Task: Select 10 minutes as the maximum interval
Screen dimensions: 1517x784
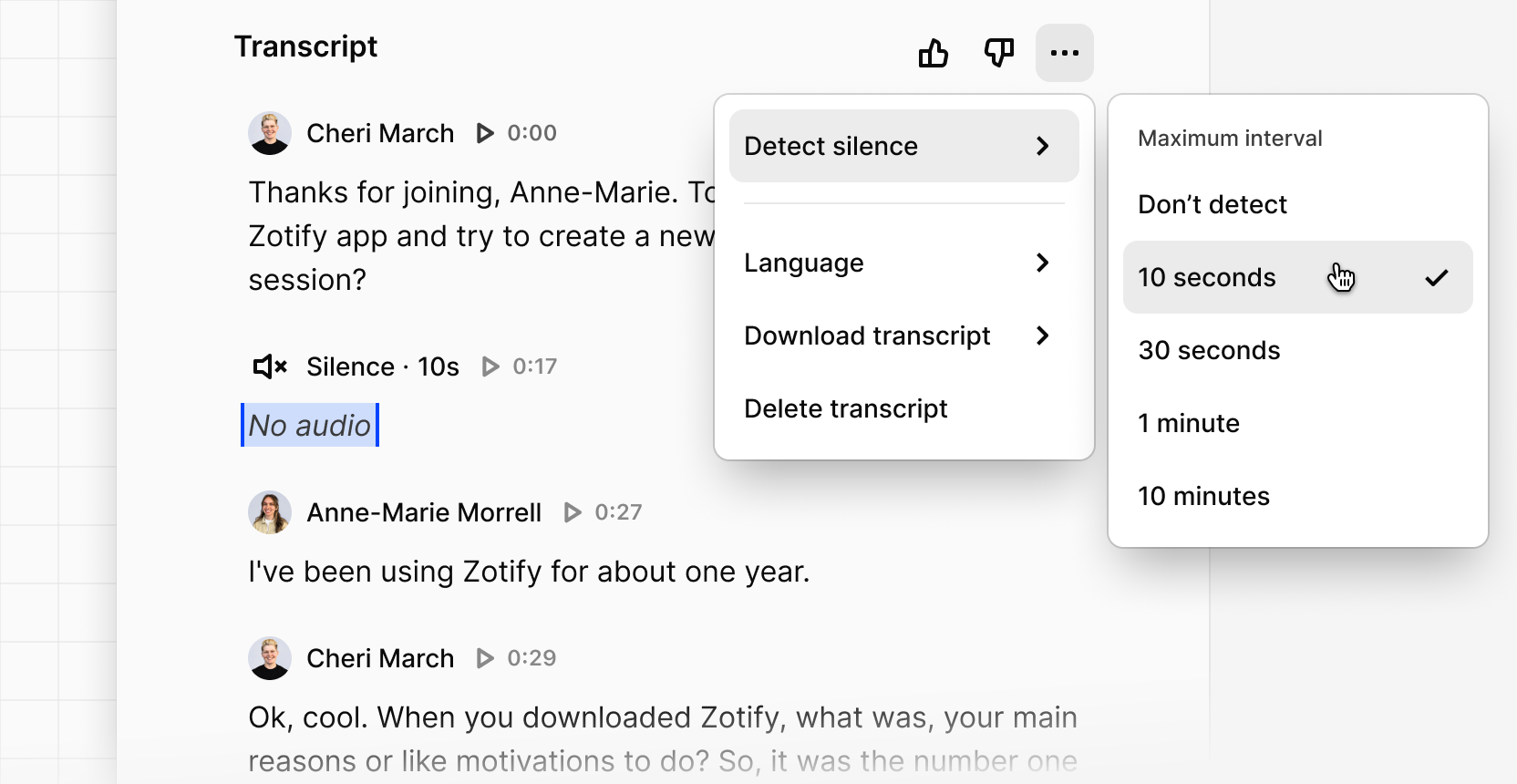Action: [x=1203, y=496]
